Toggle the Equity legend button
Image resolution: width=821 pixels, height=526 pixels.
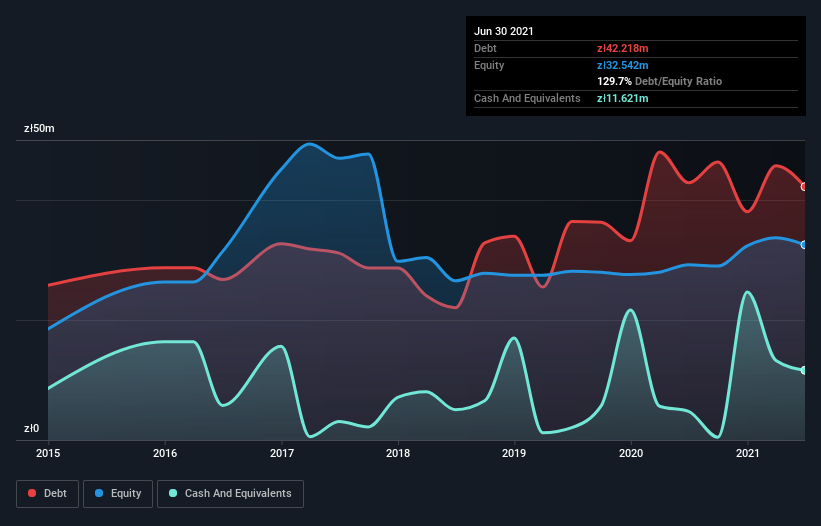(x=118, y=494)
